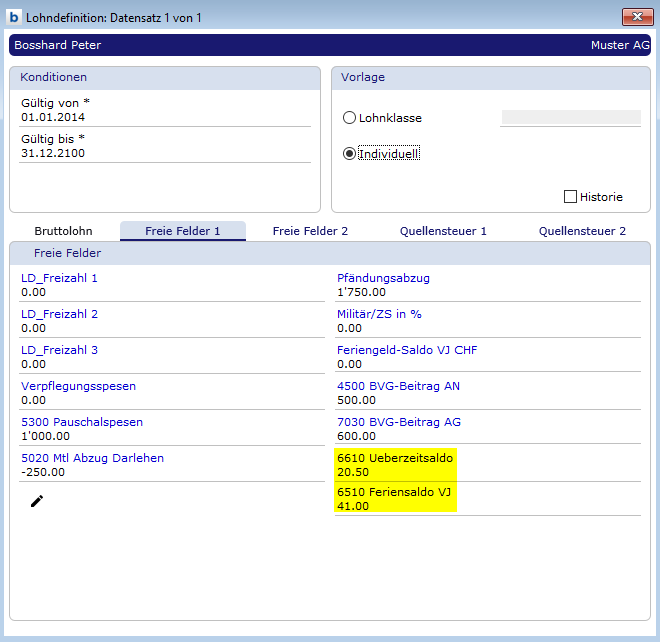
Task: Click the pencil edit icon
Action: pos(37,501)
